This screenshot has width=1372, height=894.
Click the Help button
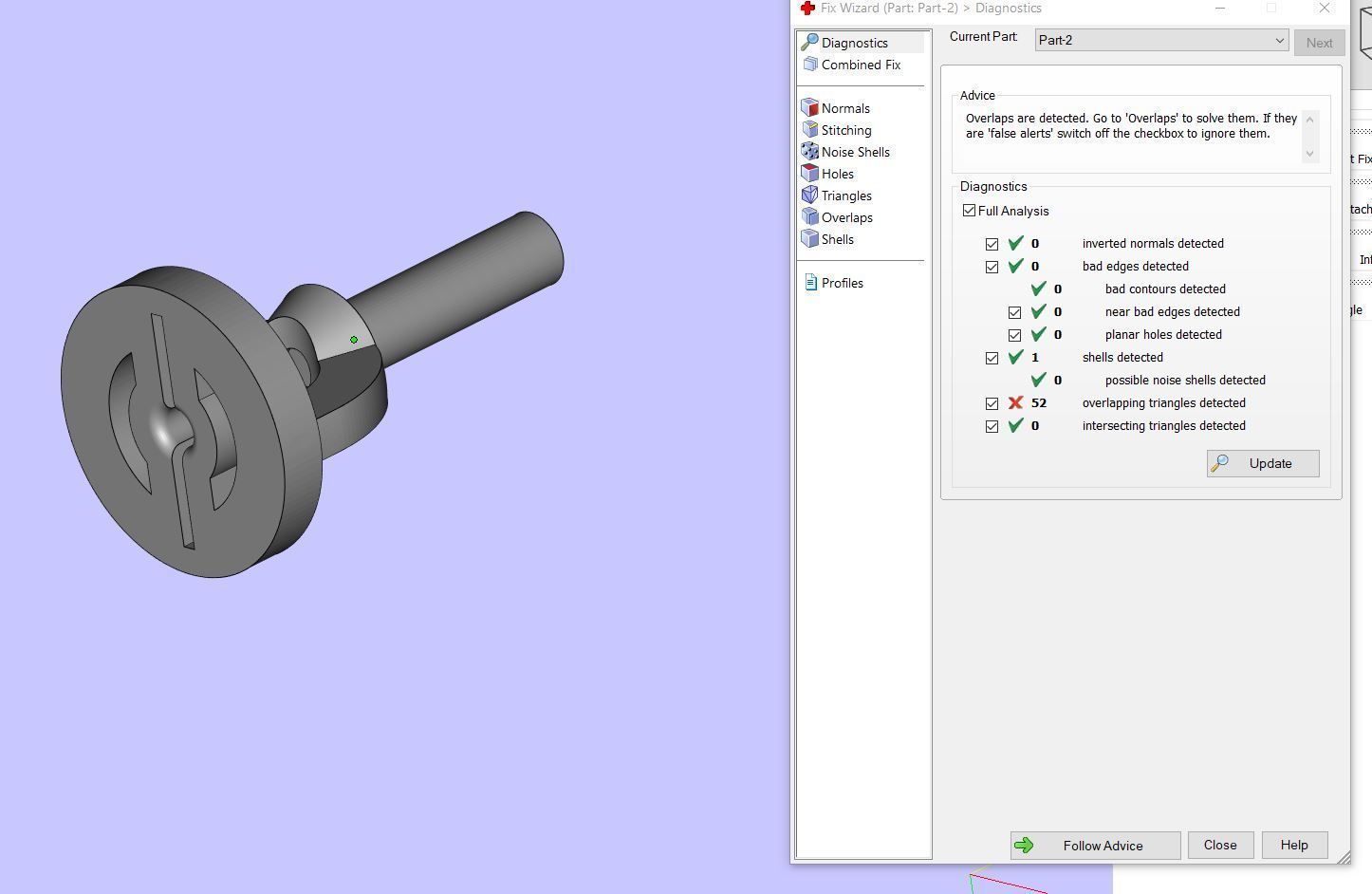click(1294, 845)
